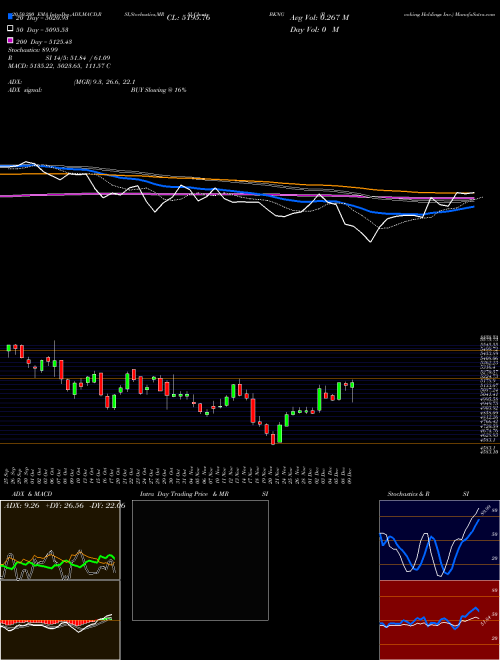Click the red RSI chart panel
Image resolution: width=500 pixels, height=660 pixels.
tap(439, 620)
